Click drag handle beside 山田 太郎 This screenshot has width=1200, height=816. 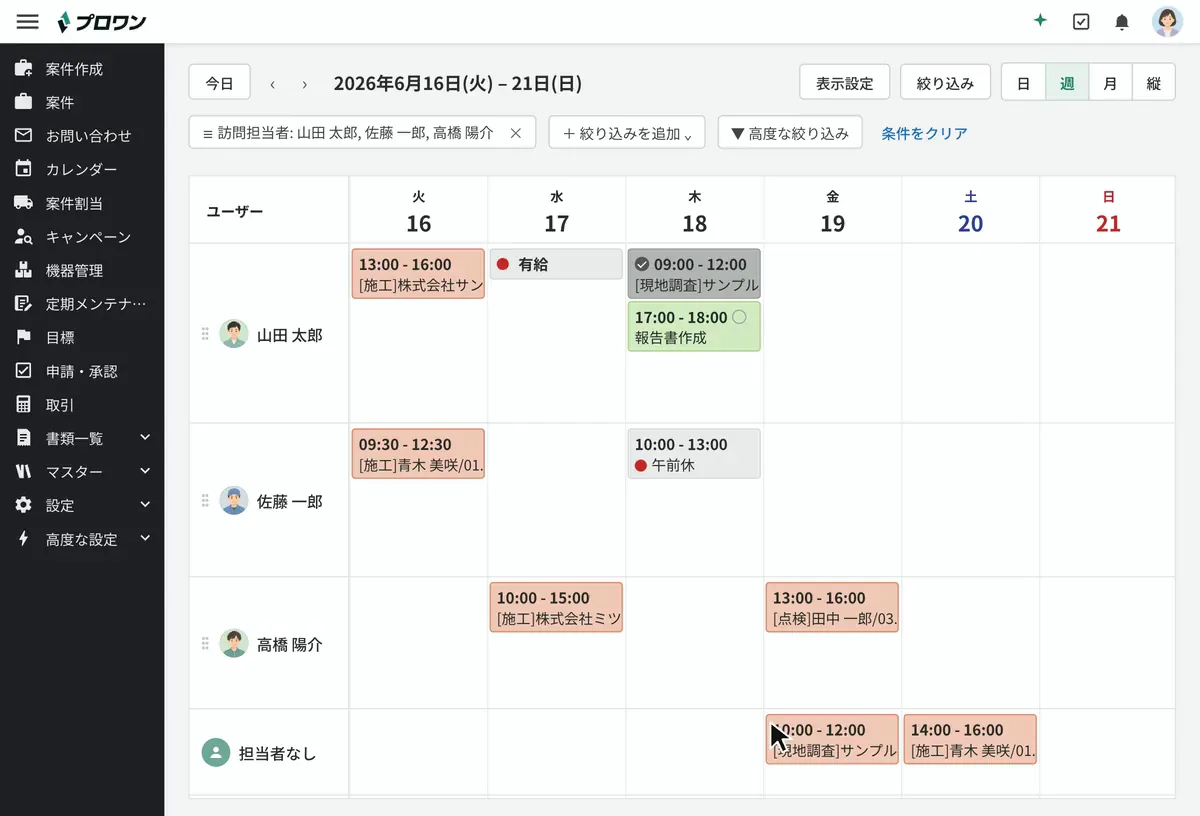206,334
